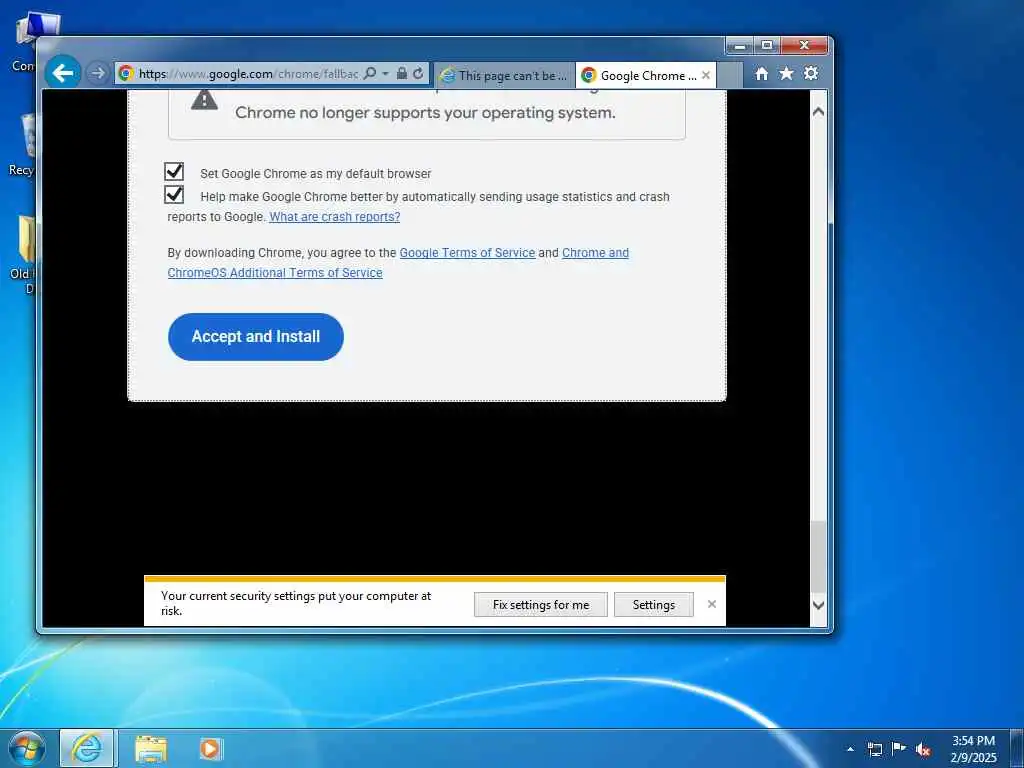This screenshot has width=1024, height=768.
Task: Open Action Center flag icon
Action: coord(899,748)
